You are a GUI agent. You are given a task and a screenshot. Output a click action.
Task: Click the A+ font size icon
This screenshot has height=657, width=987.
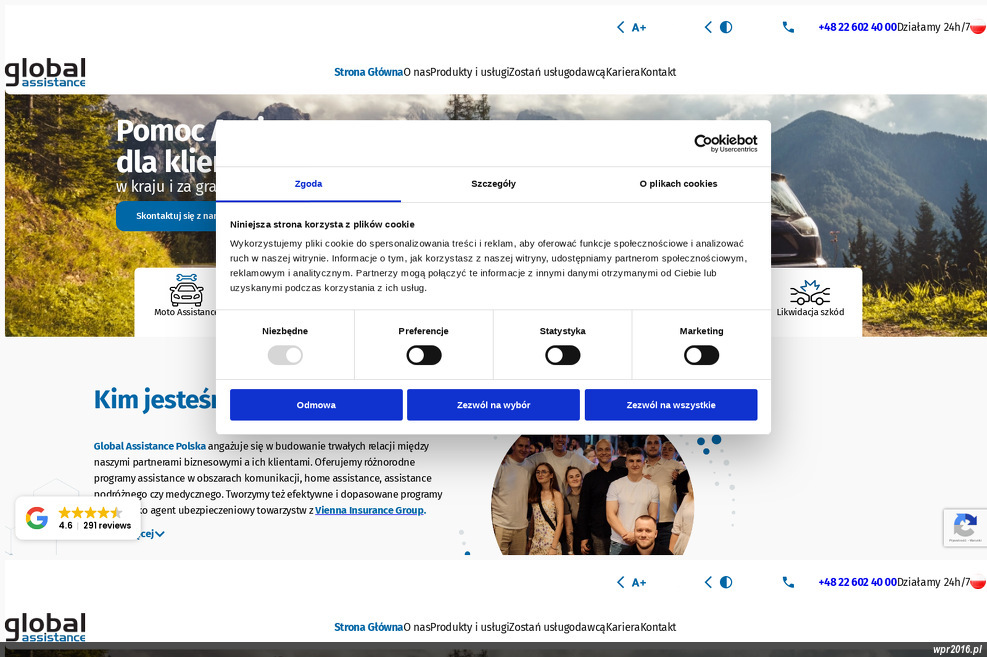click(x=639, y=27)
